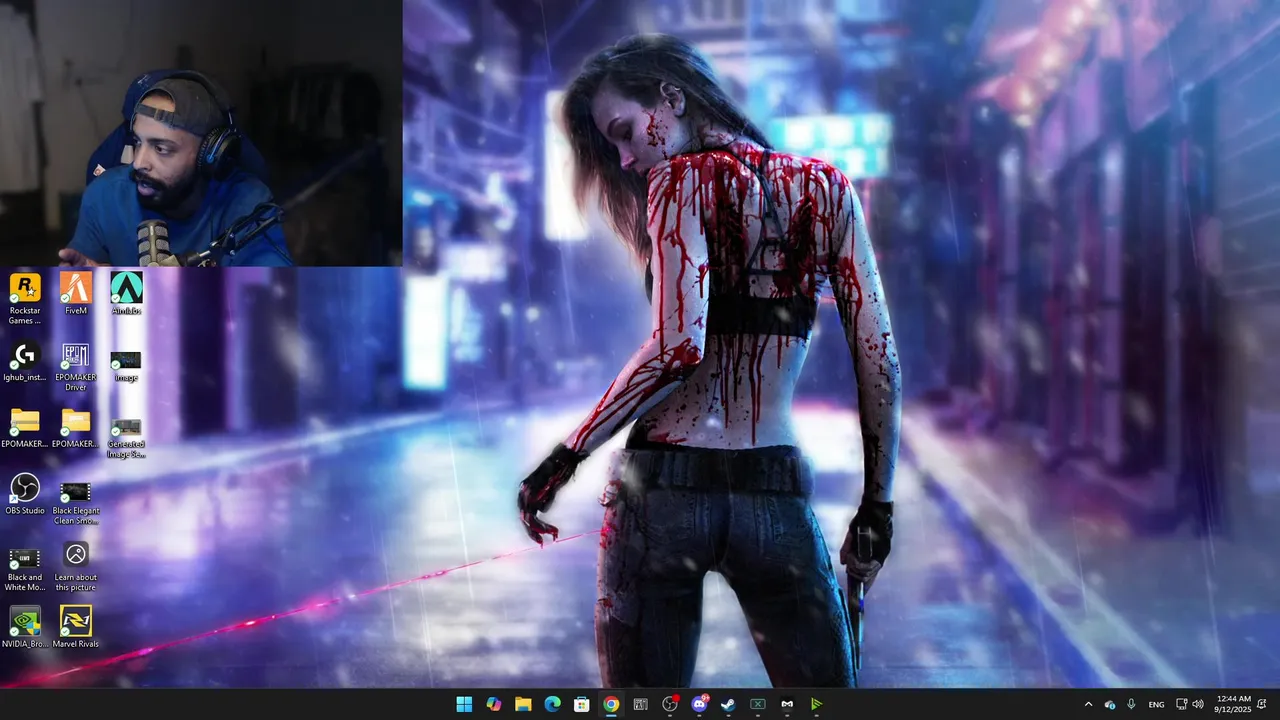Launch the FiveM desktop shortcut
Image resolution: width=1280 pixels, height=720 pixels.
pyautogui.click(x=76, y=294)
